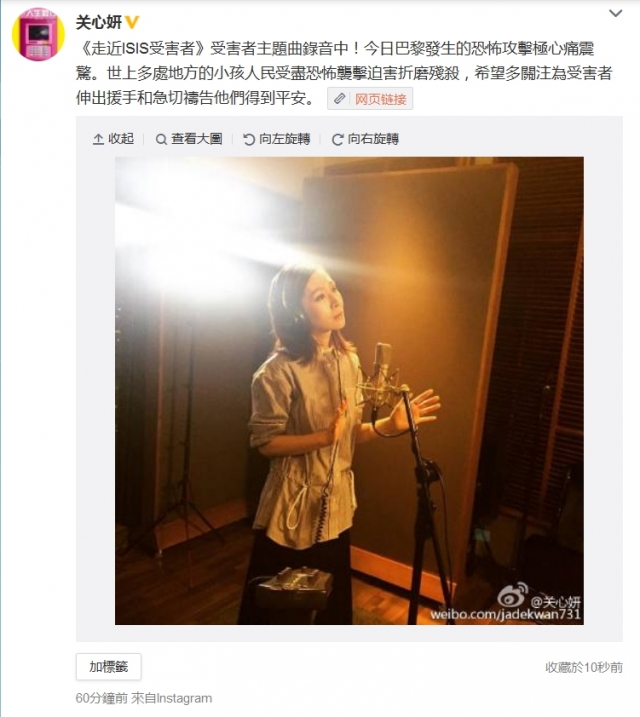This screenshot has height=717, width=640.
Task: Click the verified V badge icon
Action: (132, 22)
